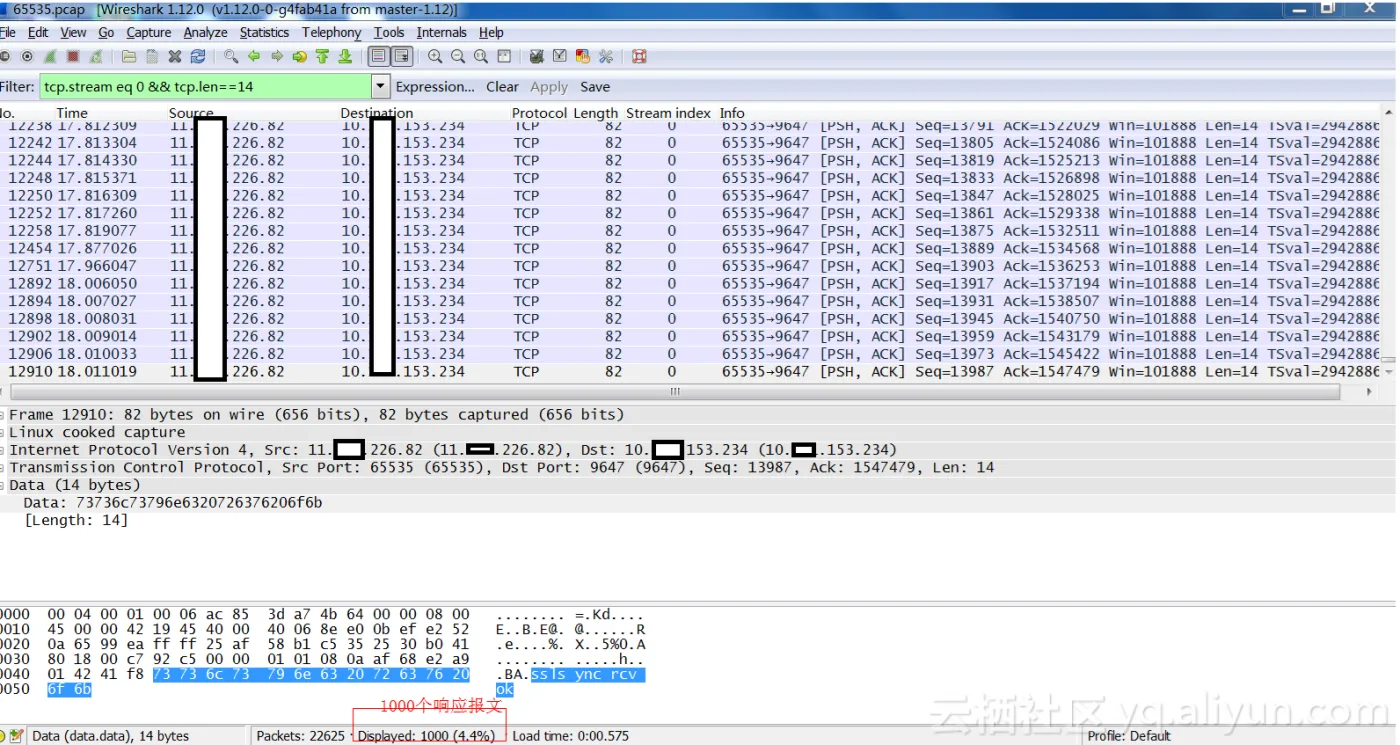Jump to the last packet

coord(345,57)
